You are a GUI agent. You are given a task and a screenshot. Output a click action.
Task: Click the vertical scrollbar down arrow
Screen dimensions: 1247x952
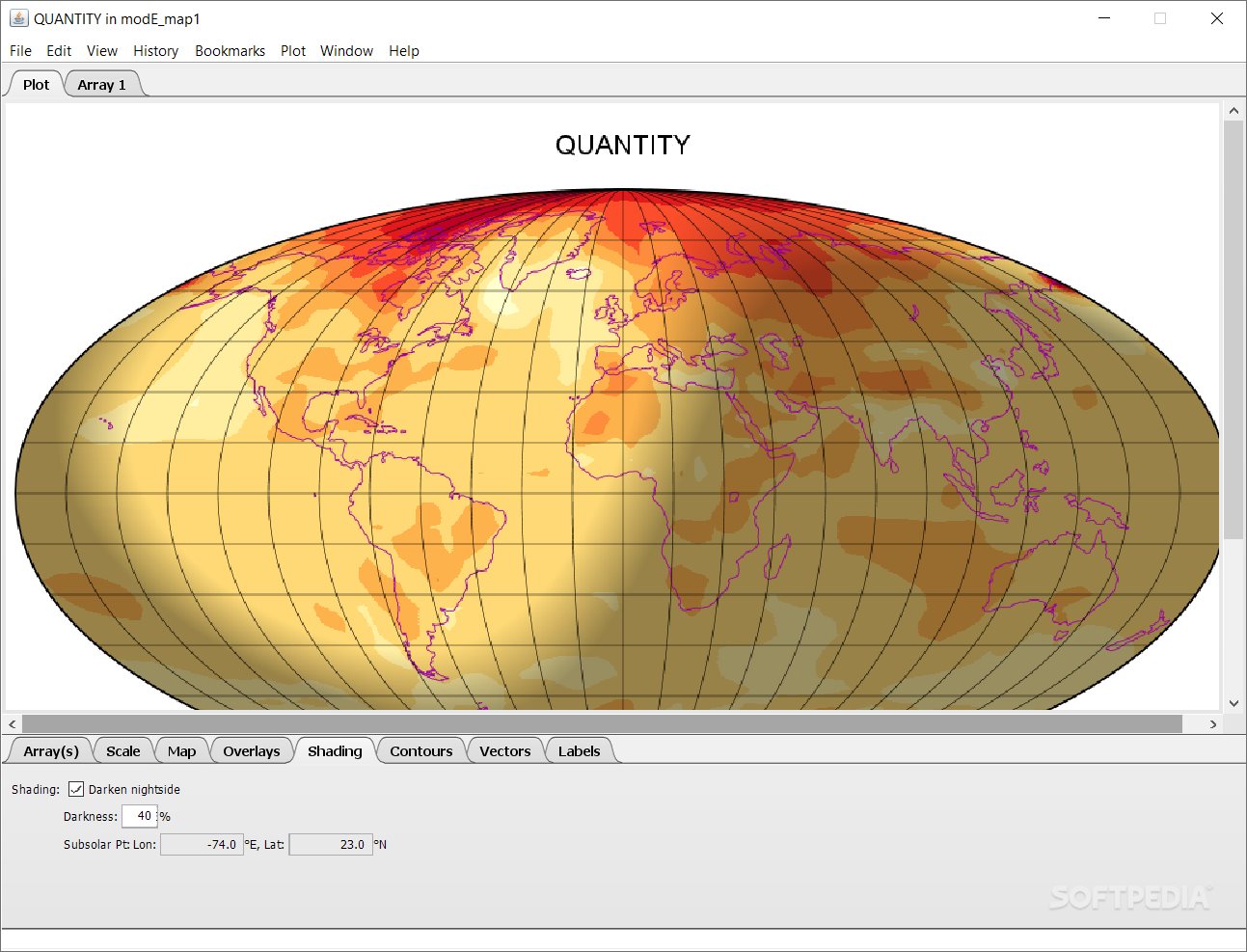click(1233, 704)
